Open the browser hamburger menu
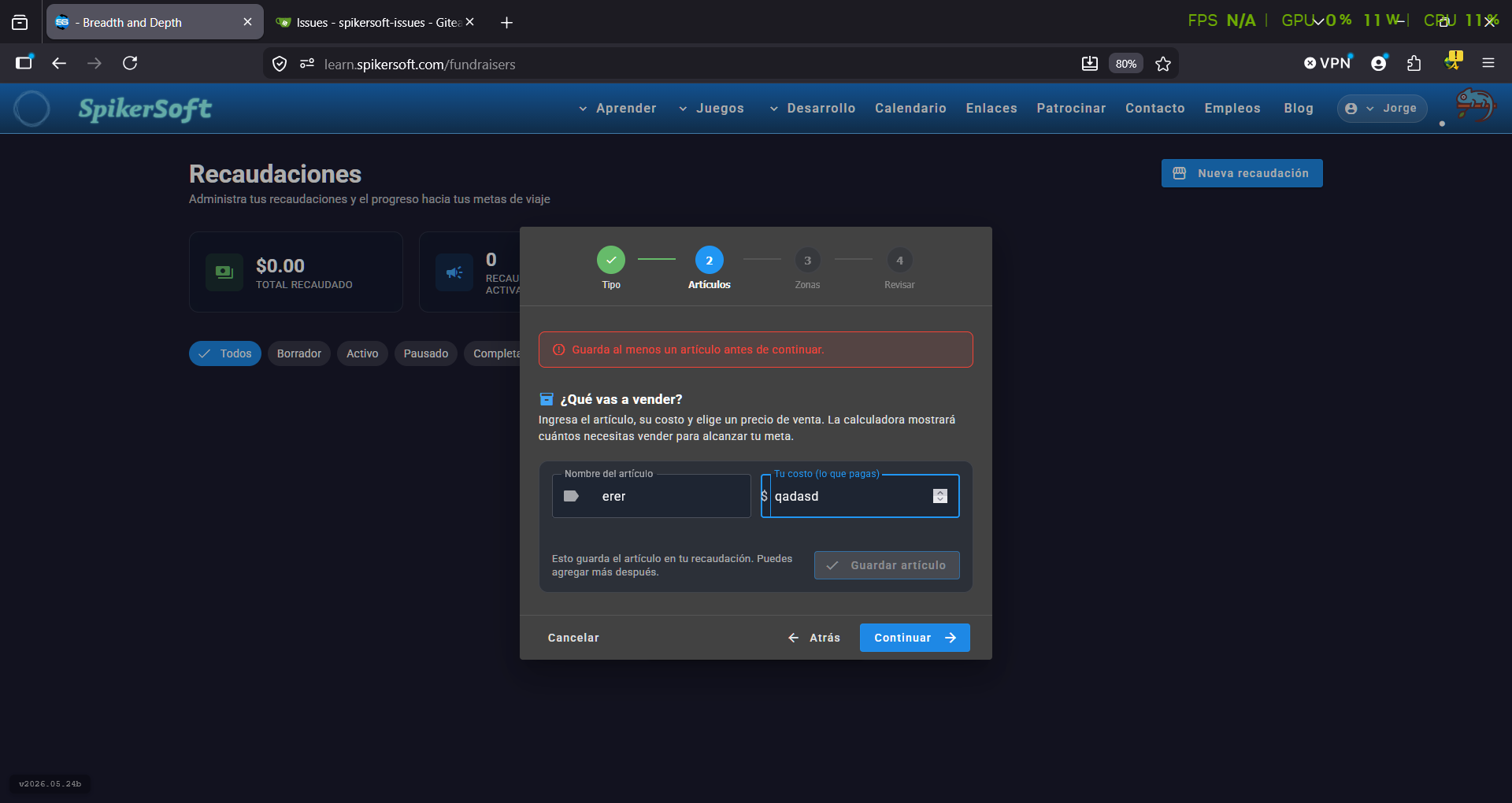Screen dimensions: 1512x803 click(x=1488, y=63)
